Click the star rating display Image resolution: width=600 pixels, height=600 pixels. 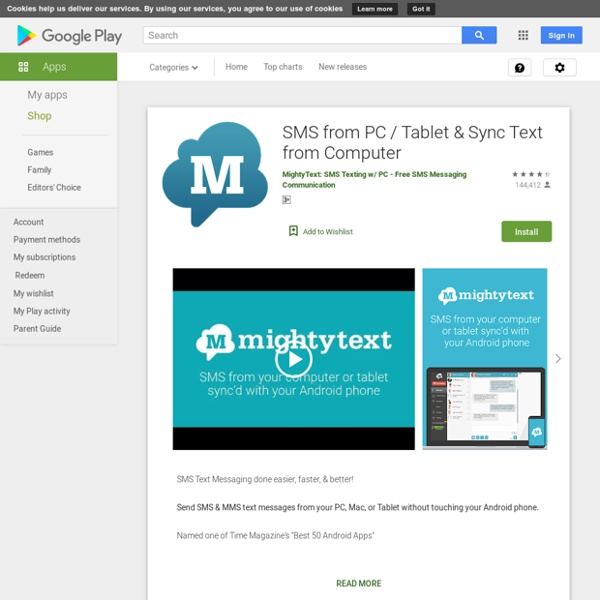click(x=532, y=174)
